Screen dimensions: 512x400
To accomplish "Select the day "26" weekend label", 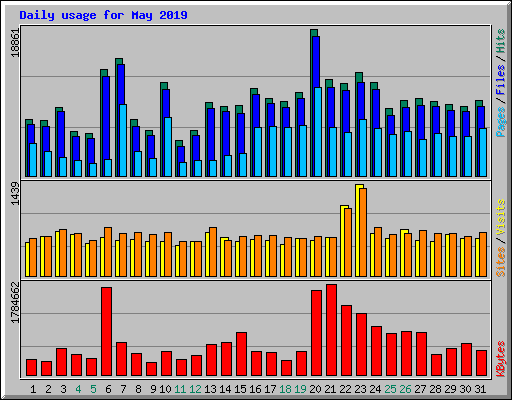I will pos(405,389).
